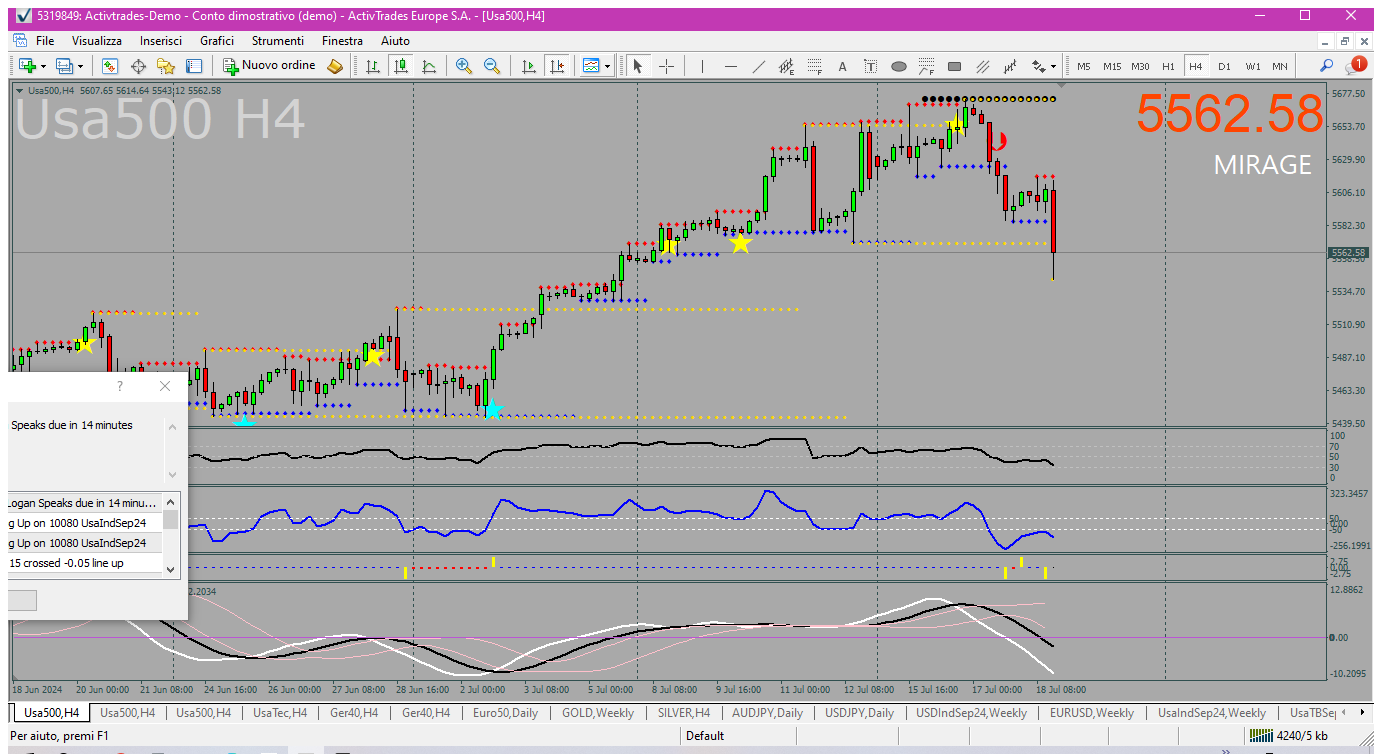Switch to M30 timeframe
Screen dimensions: 1382x754
[x=1140, y=66]
